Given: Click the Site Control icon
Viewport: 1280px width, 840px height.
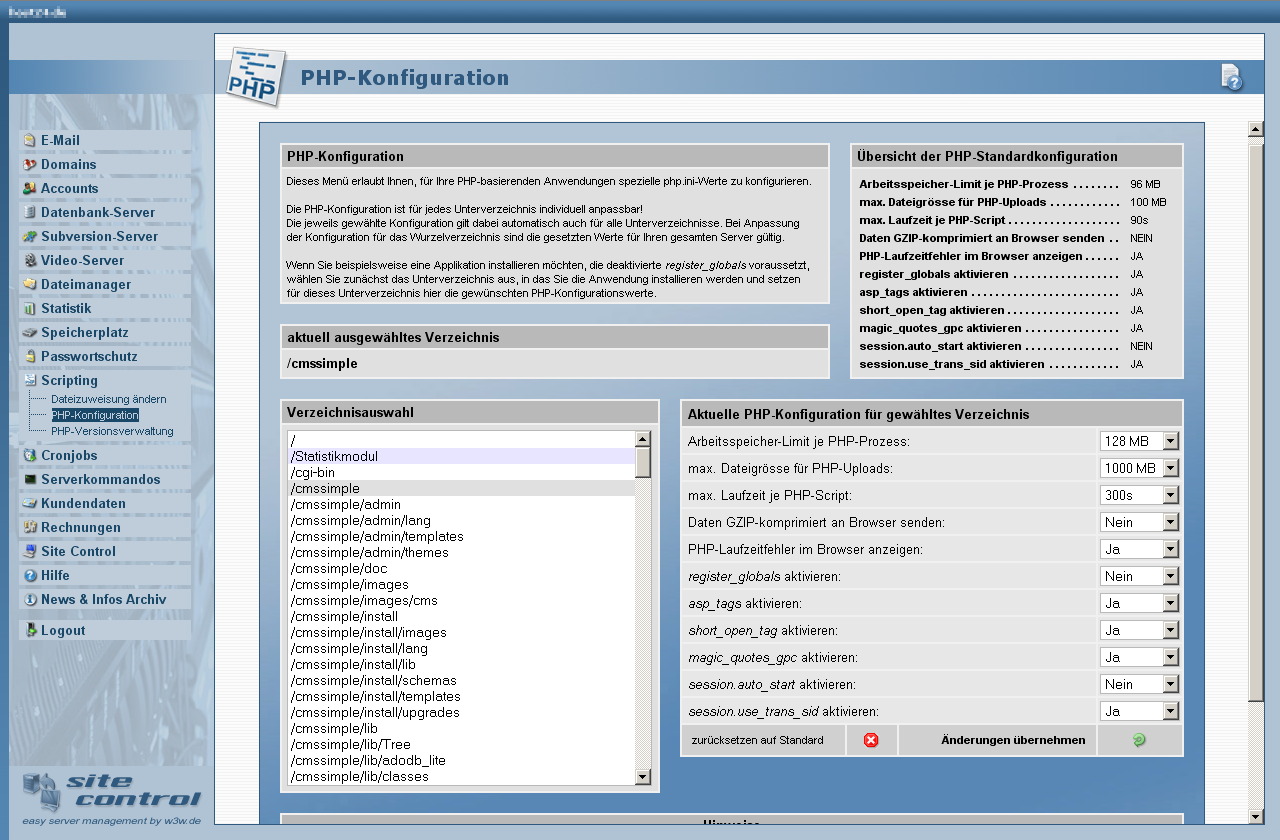Looking at the screenshot, I should pyautogui.click(x=31, y=551).
